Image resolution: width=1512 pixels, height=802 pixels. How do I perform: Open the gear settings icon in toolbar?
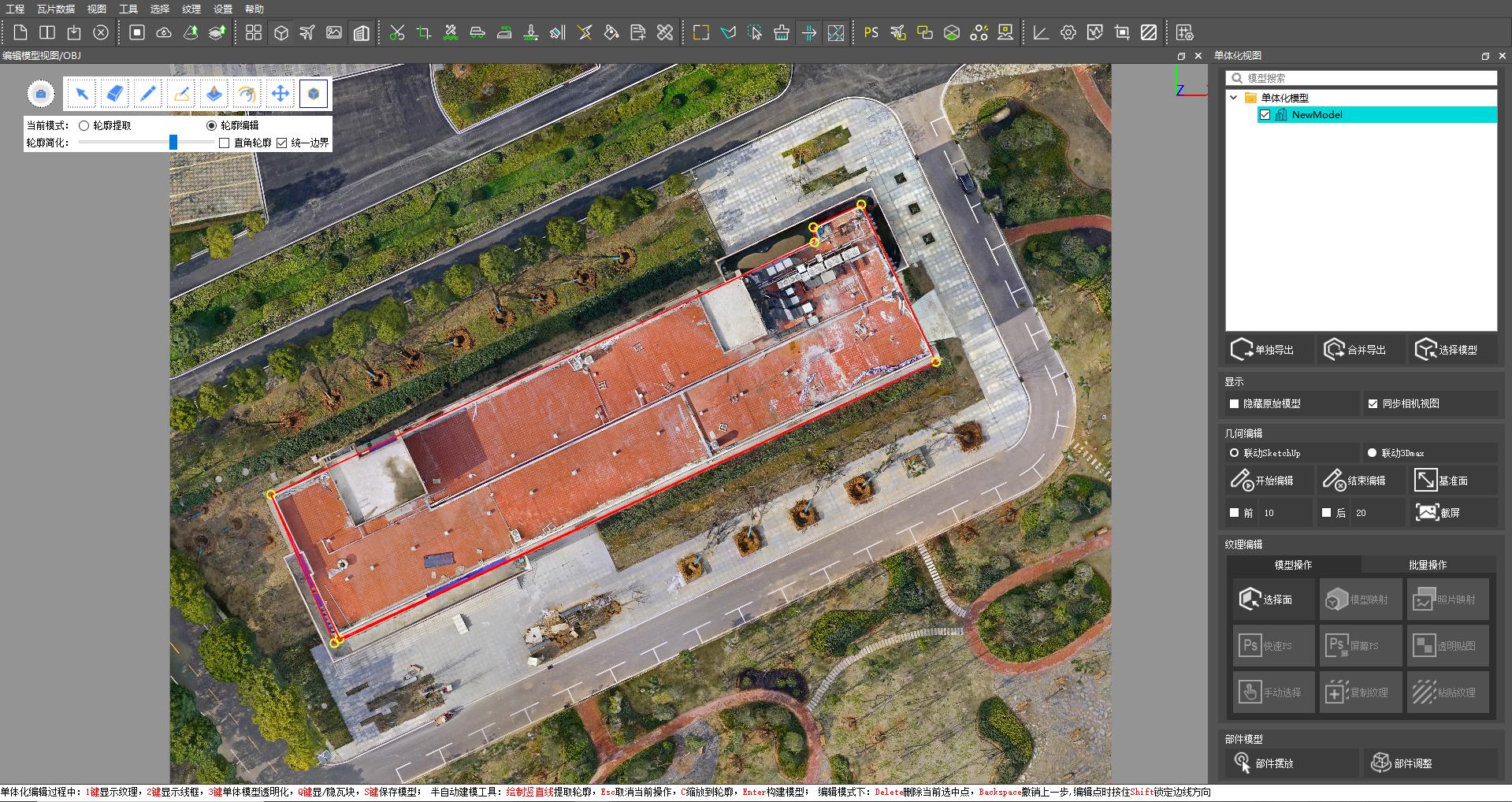pos(1068,32)
